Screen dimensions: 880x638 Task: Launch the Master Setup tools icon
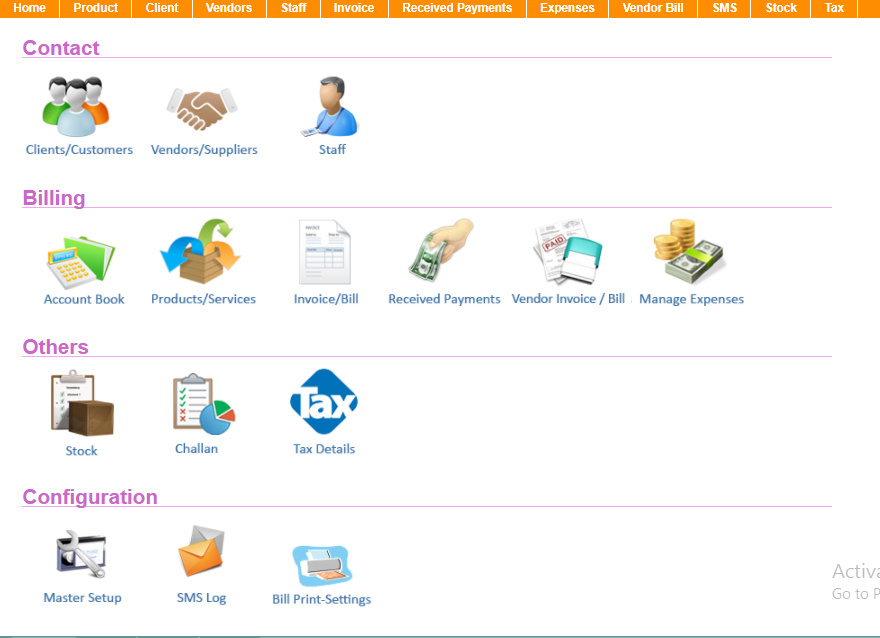click(x=81, y=555)
